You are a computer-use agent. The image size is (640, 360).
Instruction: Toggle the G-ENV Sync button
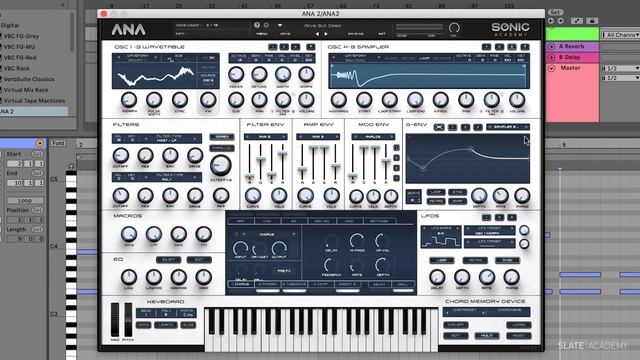[457, 192]
